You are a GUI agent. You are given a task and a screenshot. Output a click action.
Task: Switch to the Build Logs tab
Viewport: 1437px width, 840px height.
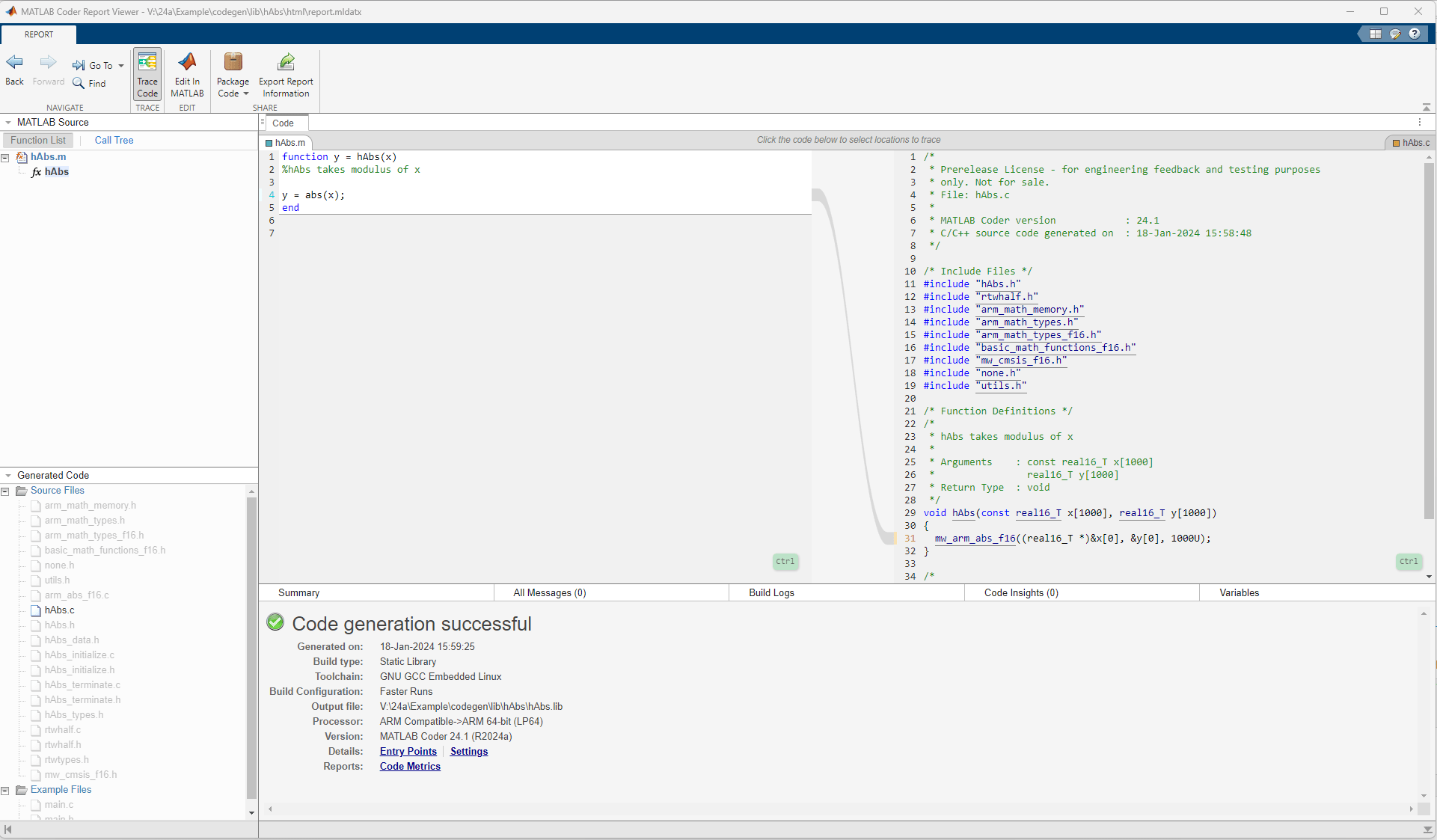coord(770,592)
